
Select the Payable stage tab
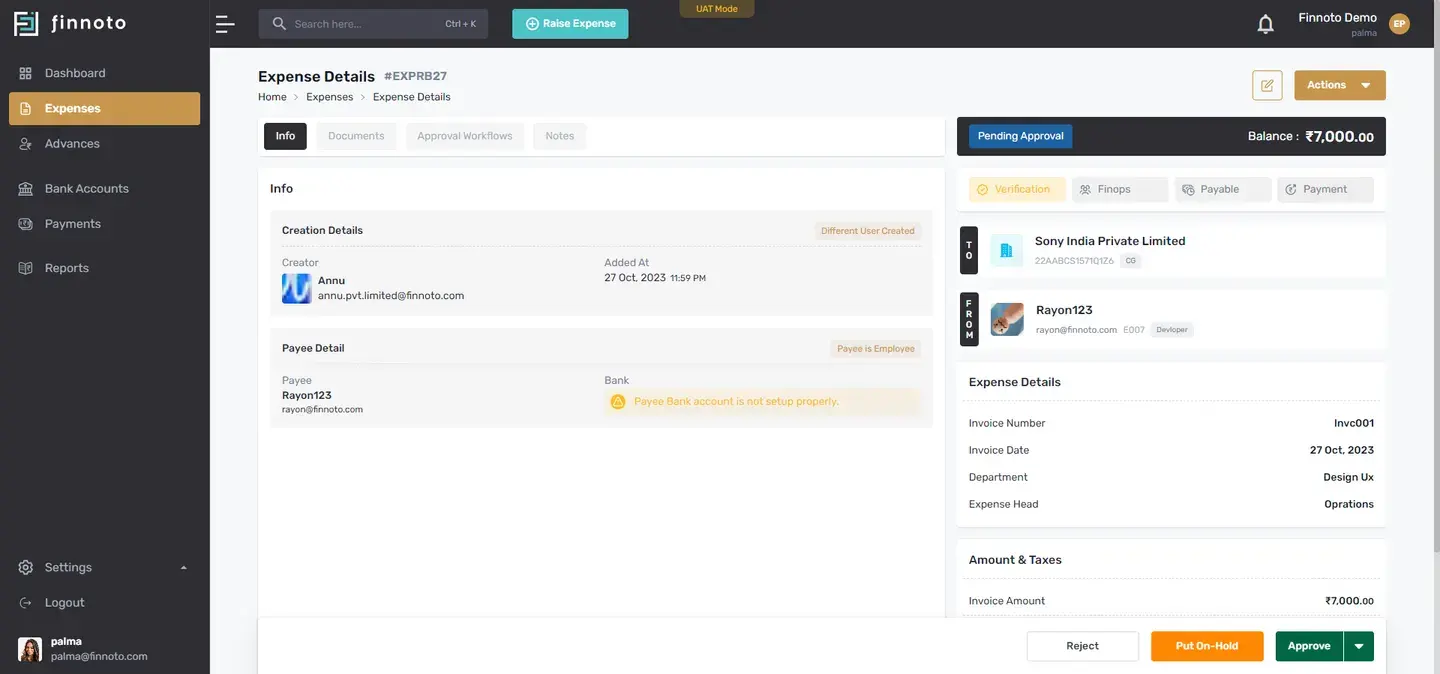1223,189
